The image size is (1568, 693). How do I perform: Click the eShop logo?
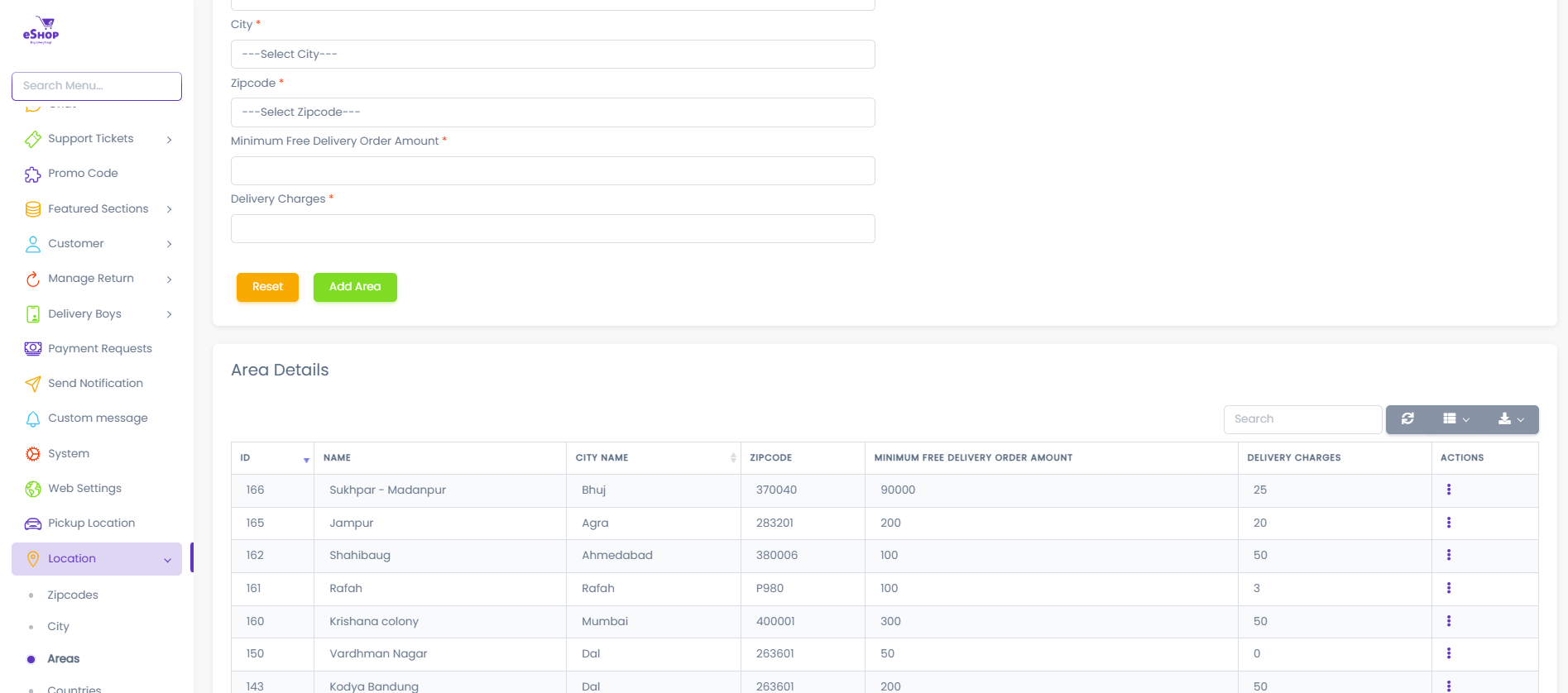[41, 31]
